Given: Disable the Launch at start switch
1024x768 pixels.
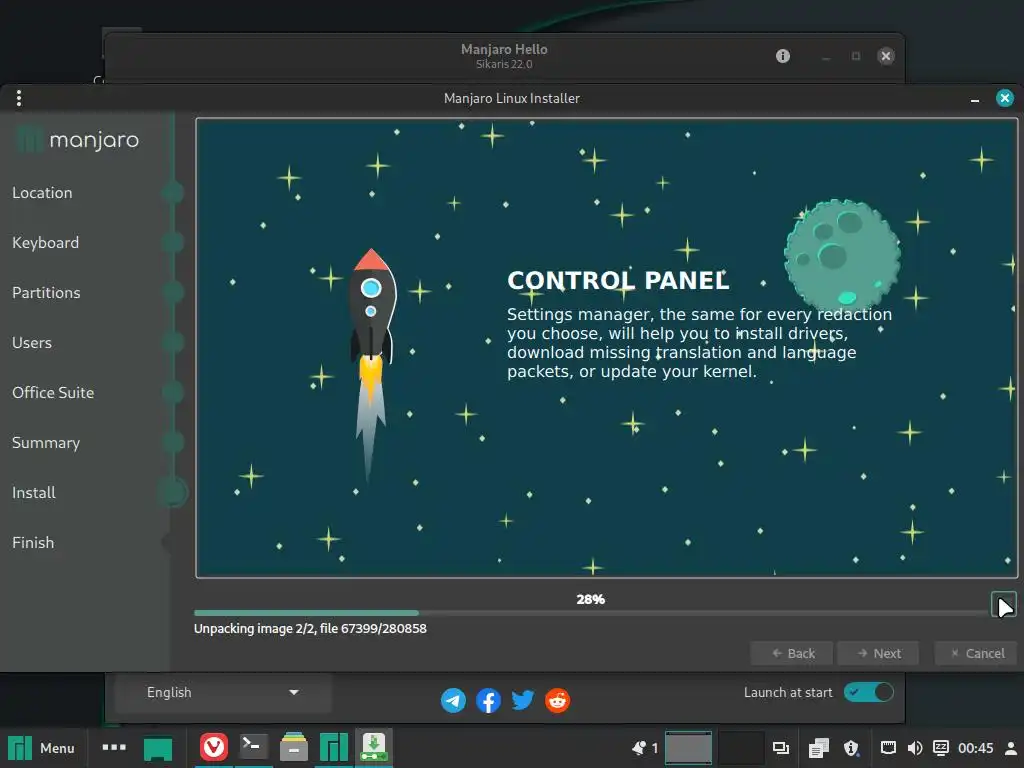Looking at the screenshot, I should tap(869, 692).
